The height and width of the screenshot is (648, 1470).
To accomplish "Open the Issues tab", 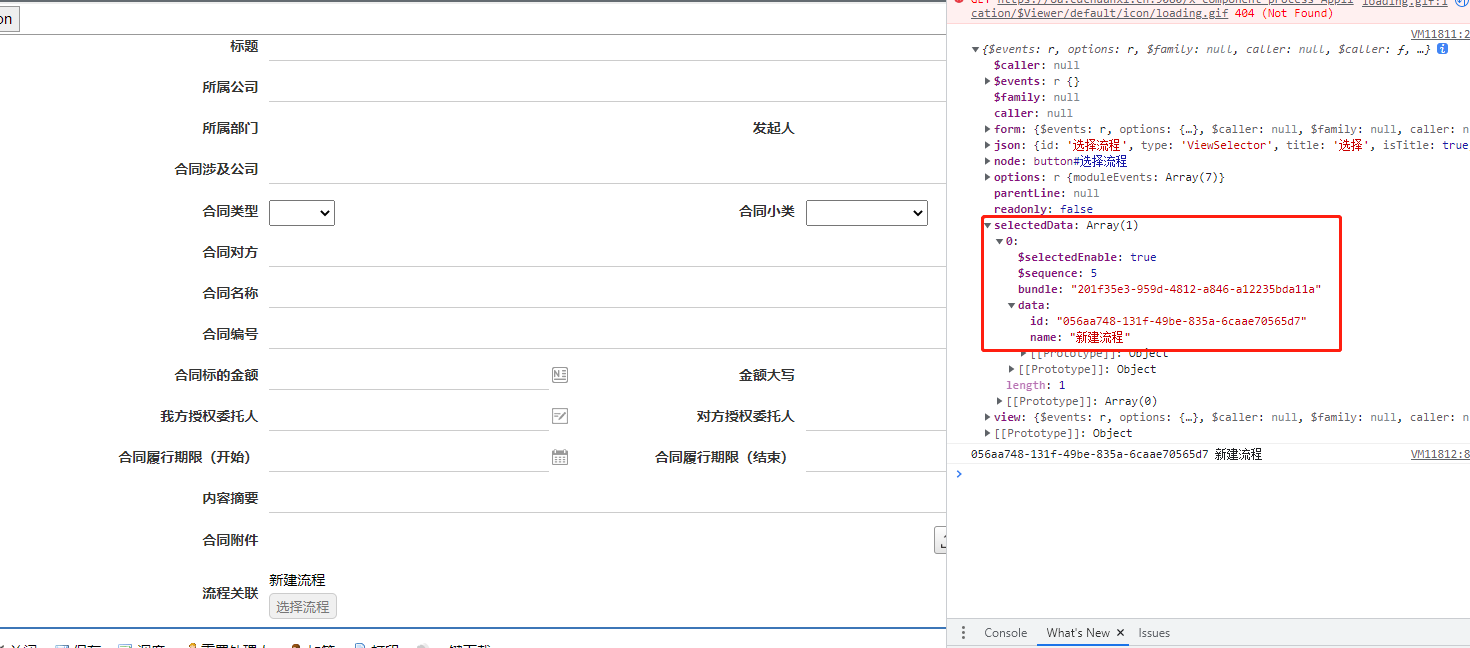I will click(1154, 632).
